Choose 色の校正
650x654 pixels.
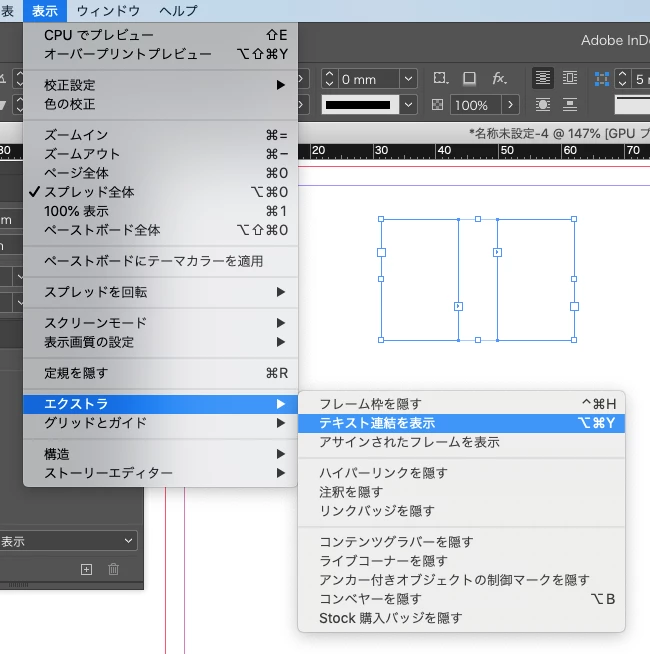[x=161, y=104]
